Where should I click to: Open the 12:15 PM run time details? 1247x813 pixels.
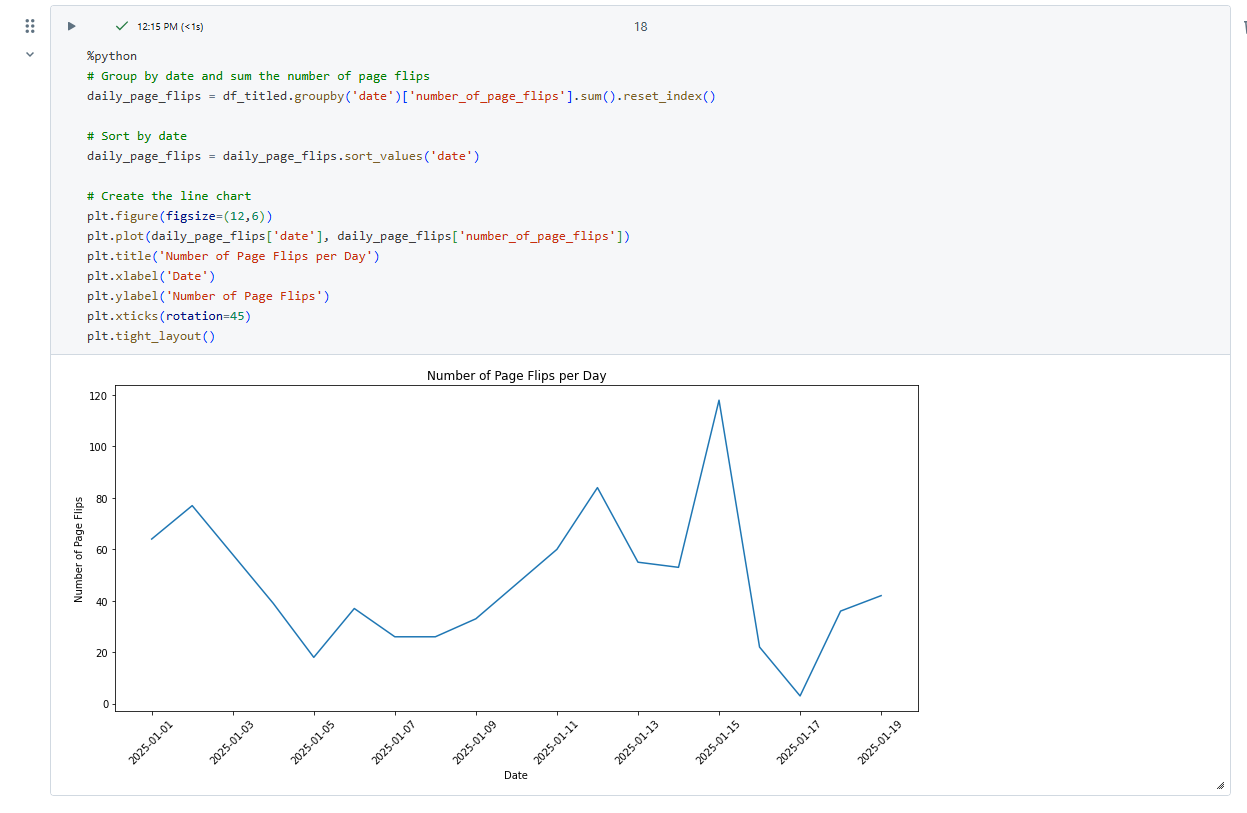[170, 27]
